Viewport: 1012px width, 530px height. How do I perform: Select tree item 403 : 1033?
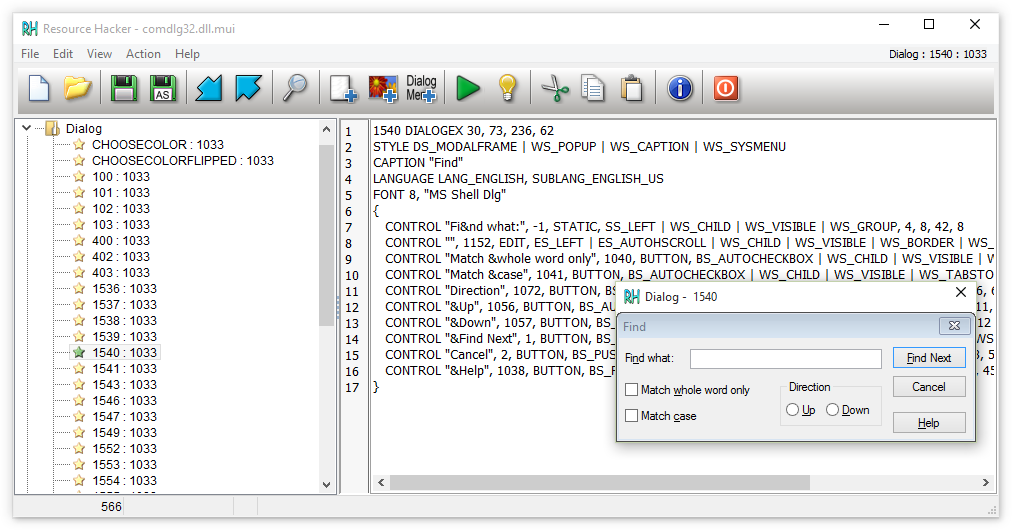[121, 272]
